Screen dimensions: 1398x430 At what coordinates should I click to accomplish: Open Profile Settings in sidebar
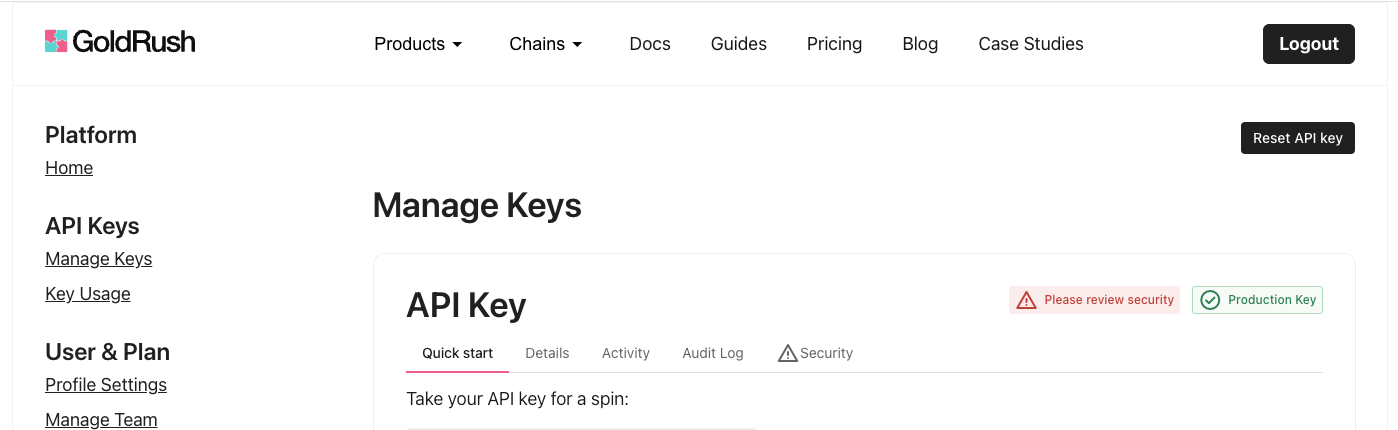106,385
